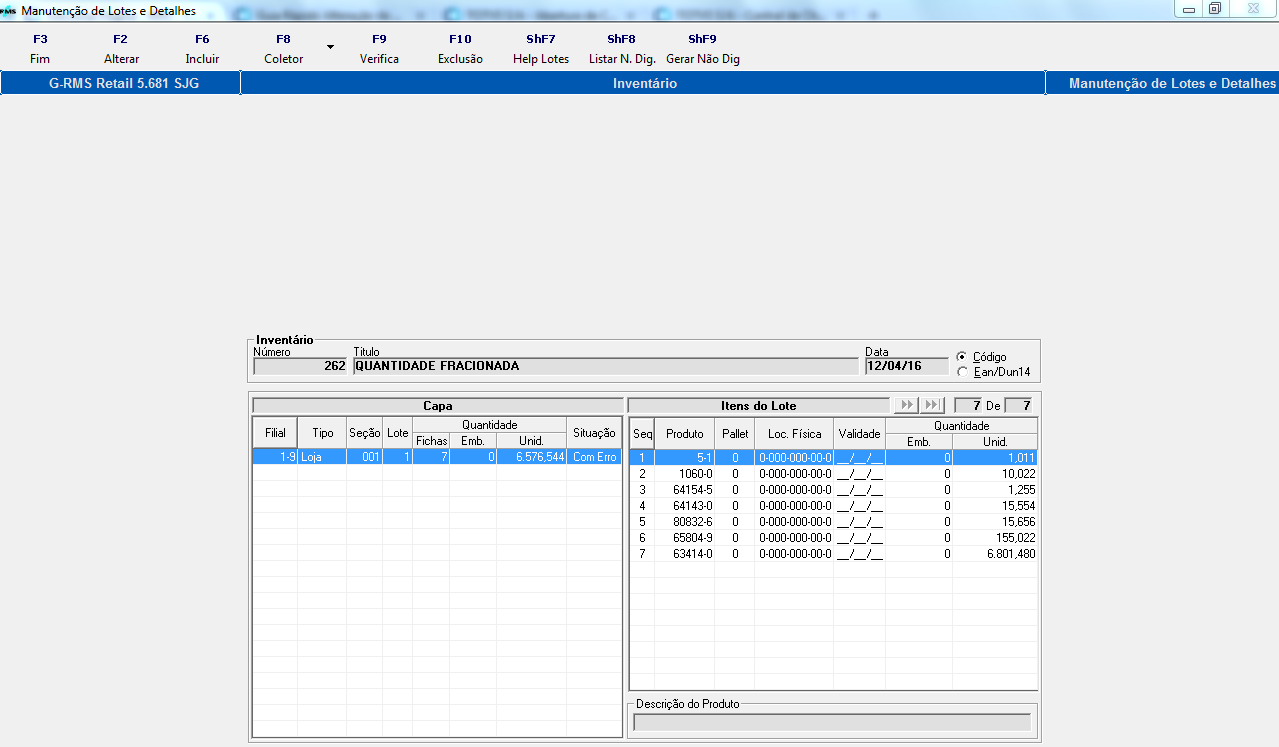Screen dimensions: 1279x747
Task: Open ShF7 Help Lotes
Action: point(541,49)
